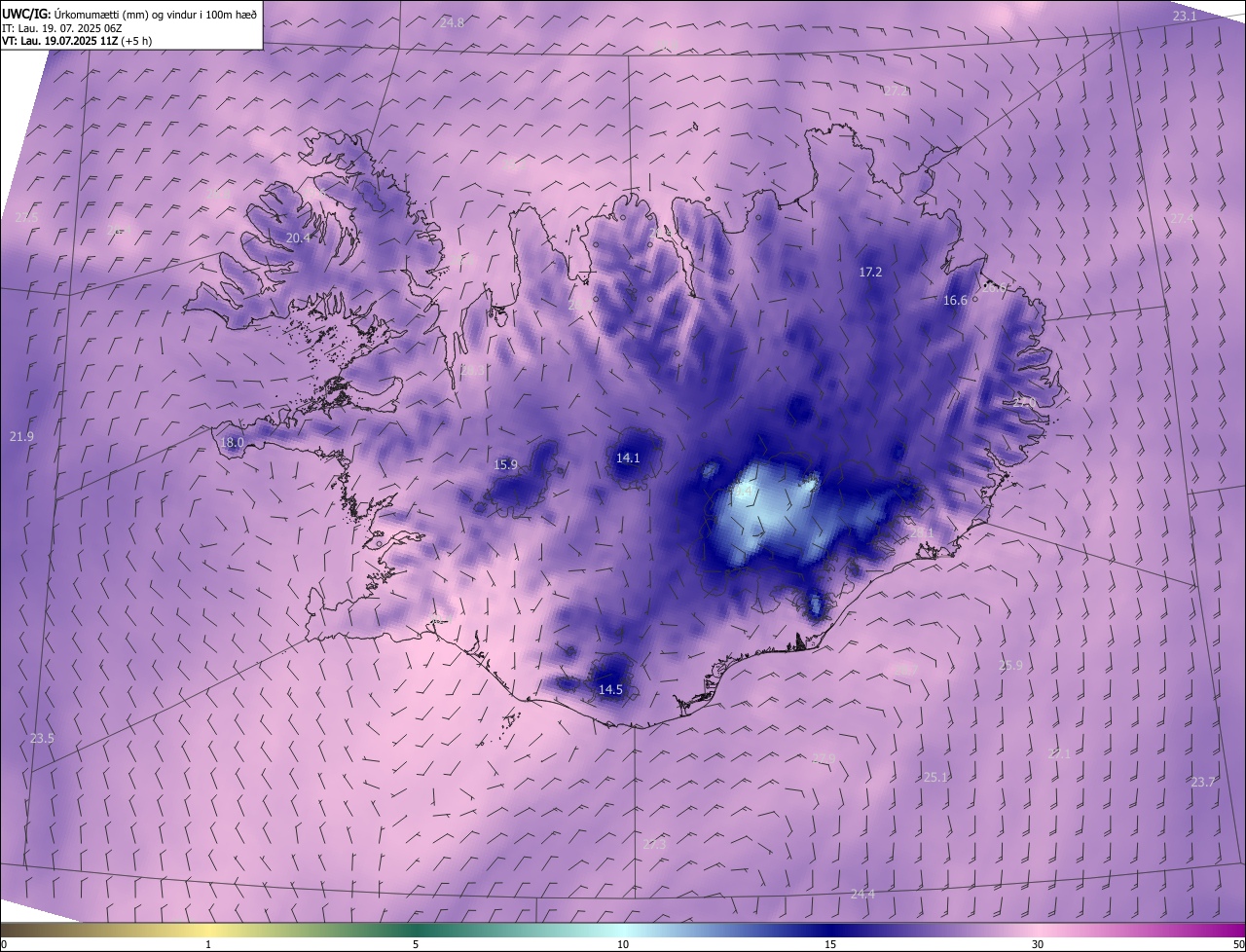Click the 25.9 value label on the map
Viewport: 1246px width, 952px height.
coord(1010,666)
